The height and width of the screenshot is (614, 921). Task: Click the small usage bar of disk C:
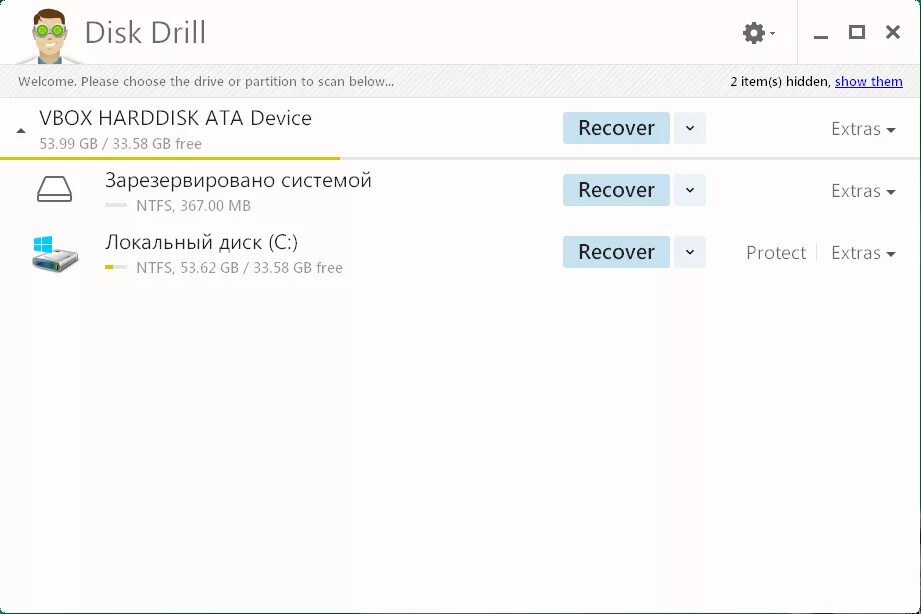pyautogui.click(x=116, y=267)
